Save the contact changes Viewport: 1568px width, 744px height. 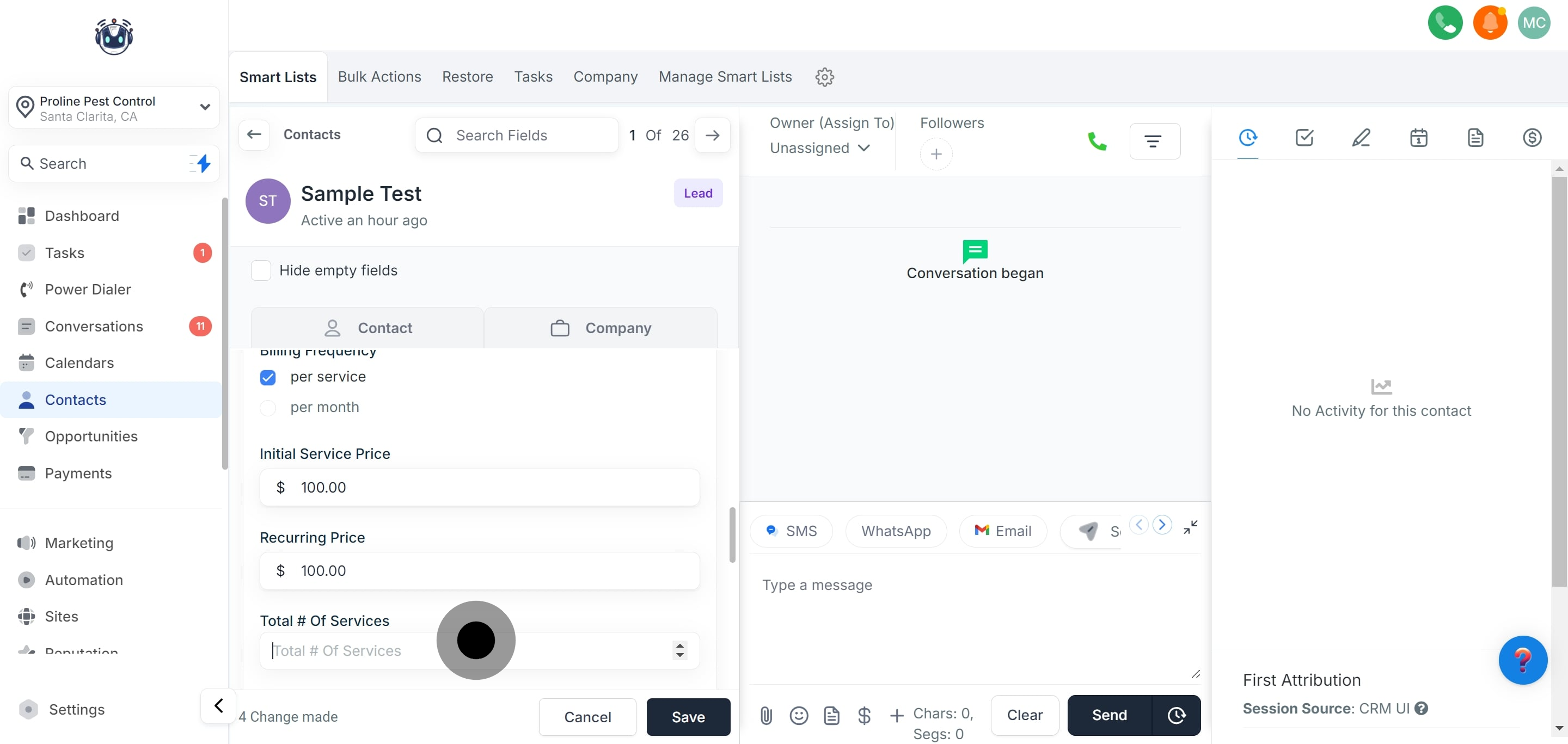[688, 717]
